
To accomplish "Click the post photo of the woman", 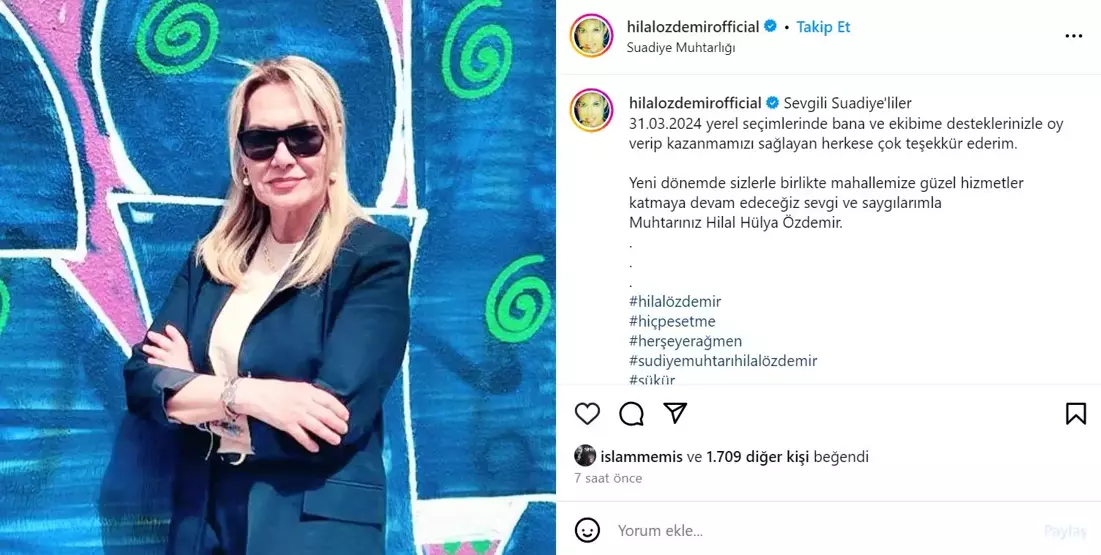I will coord(278,278).
